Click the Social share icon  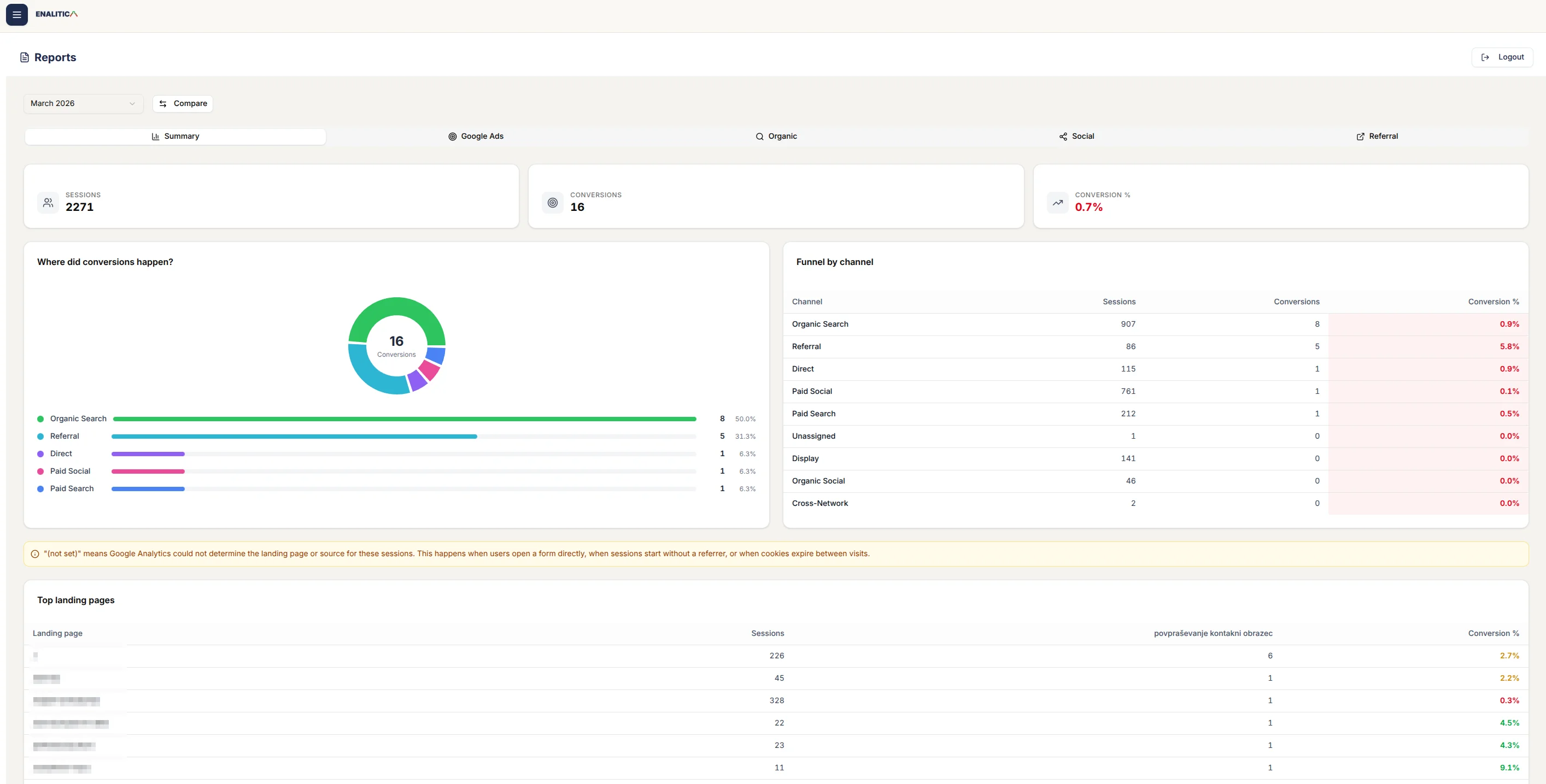(x=1062, y=136)
